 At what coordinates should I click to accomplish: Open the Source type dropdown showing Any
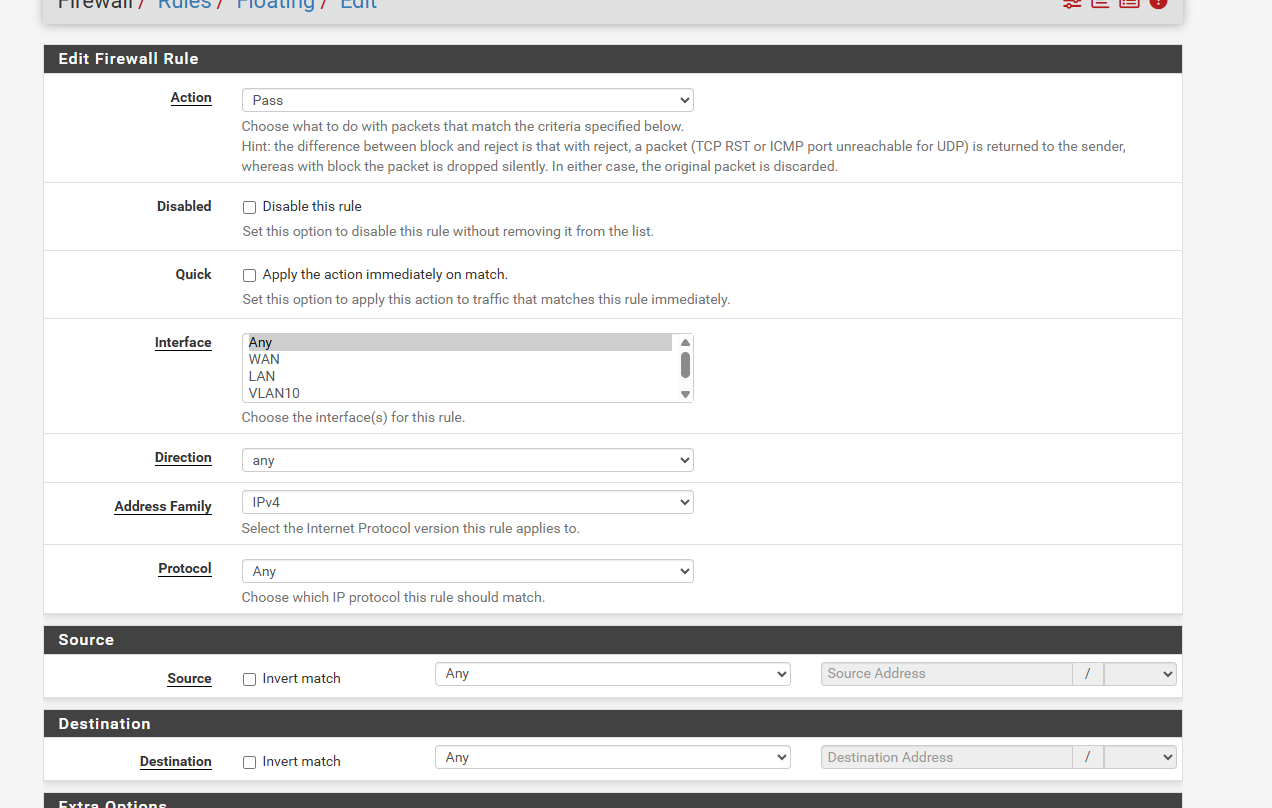tap(612, 673)
